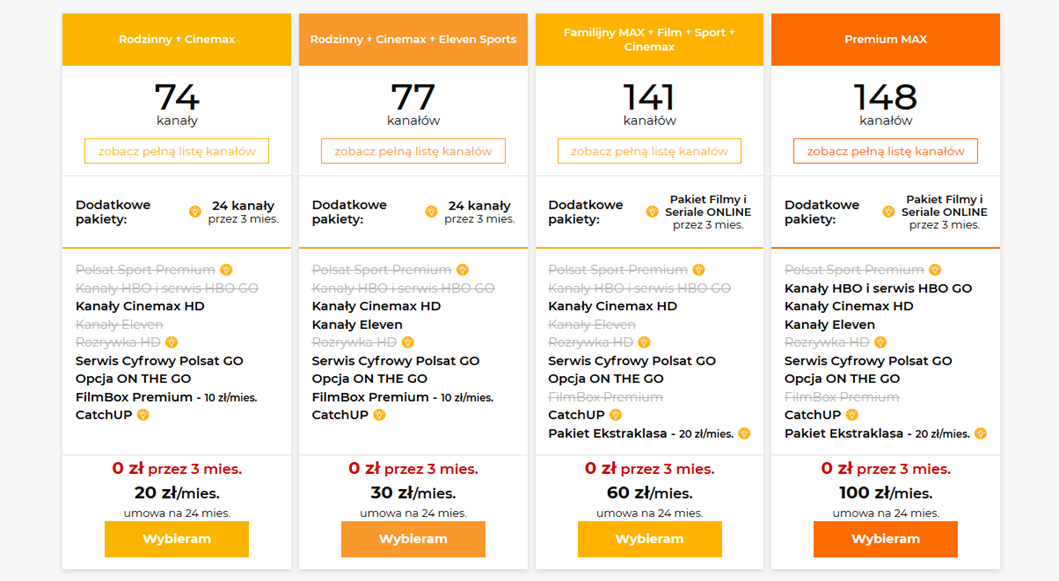Click the 24 kanały bonus icon in Rodzinny + Cinemax
This screenshot has width=1059, height=581.
[195, 212]
